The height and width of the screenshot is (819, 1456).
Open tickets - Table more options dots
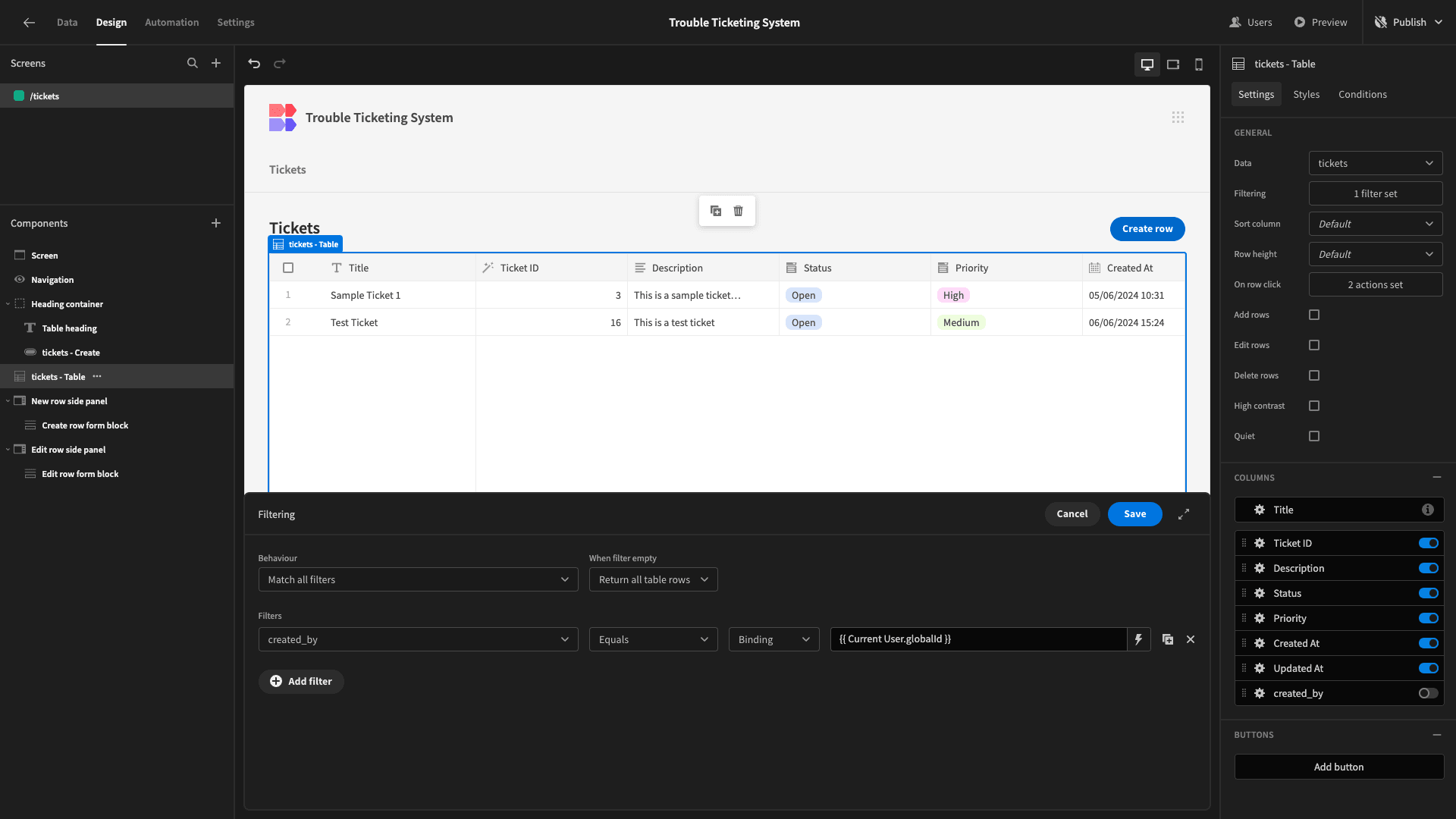(x=97, y=377)
